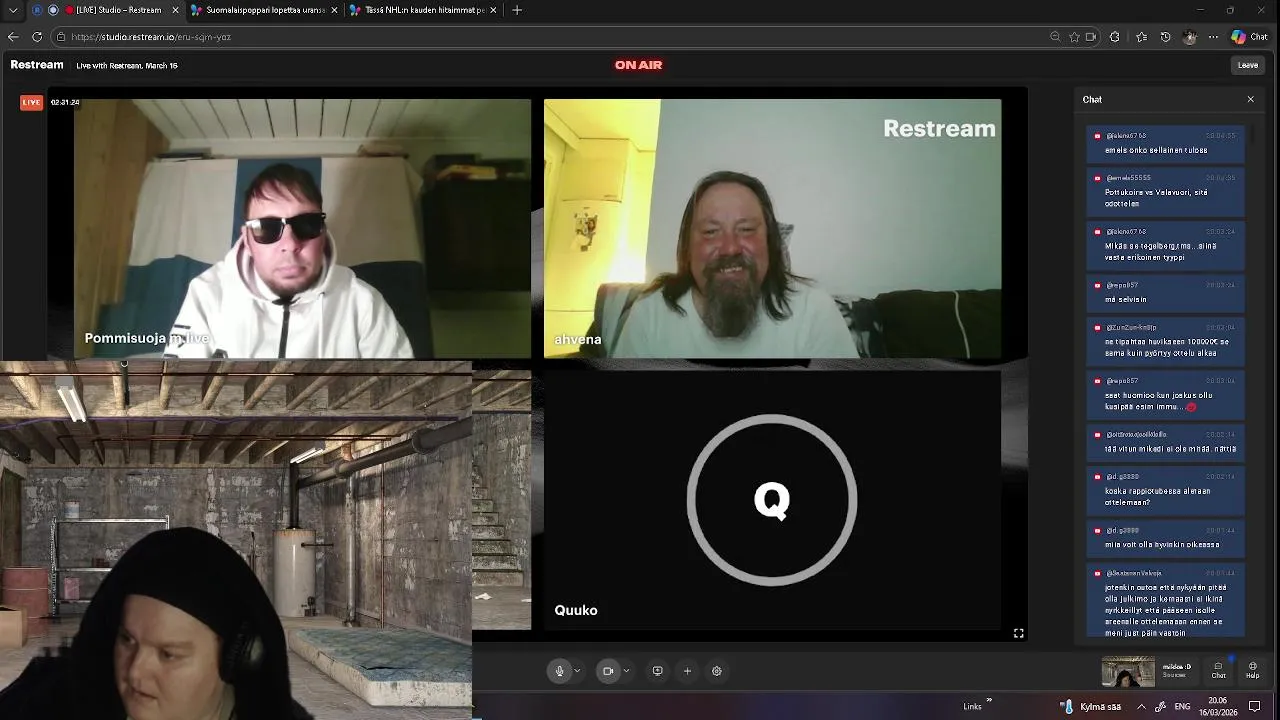This screenshot has height=720, width=1280.
Task: Open the Copilot Chat button
Action: pos(1250,37)
